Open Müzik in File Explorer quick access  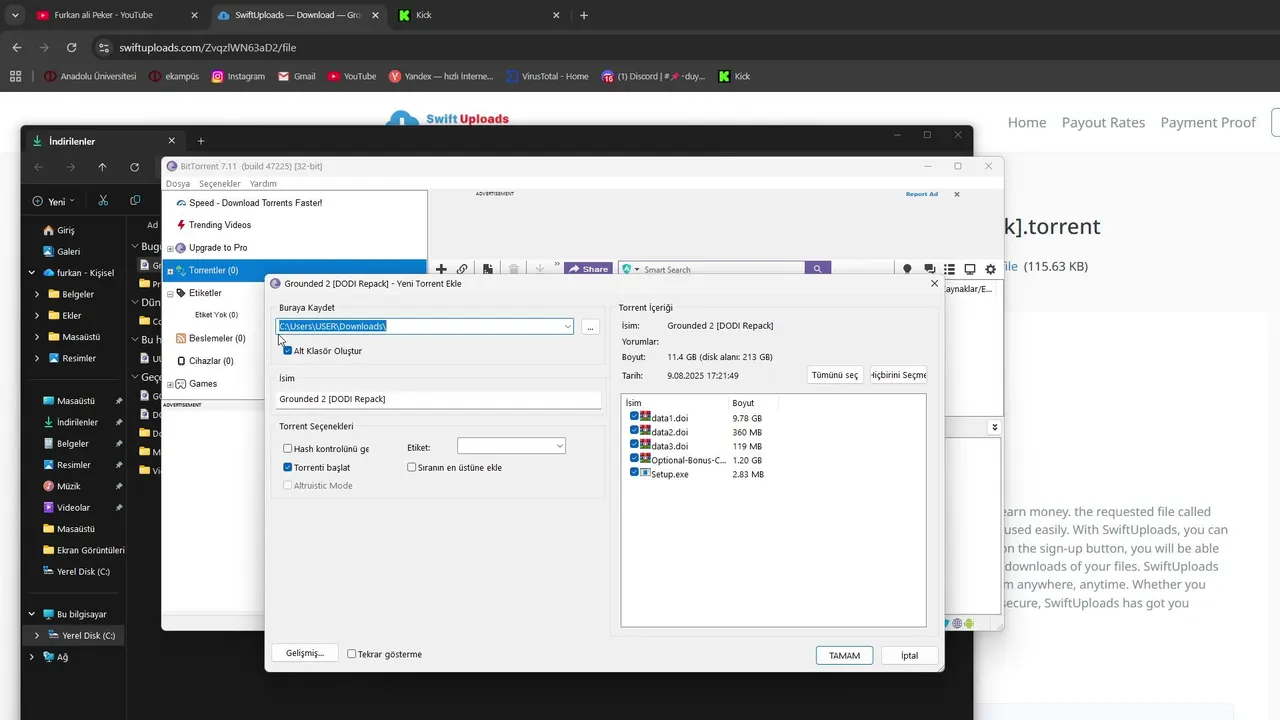click(x=68, y=486)
